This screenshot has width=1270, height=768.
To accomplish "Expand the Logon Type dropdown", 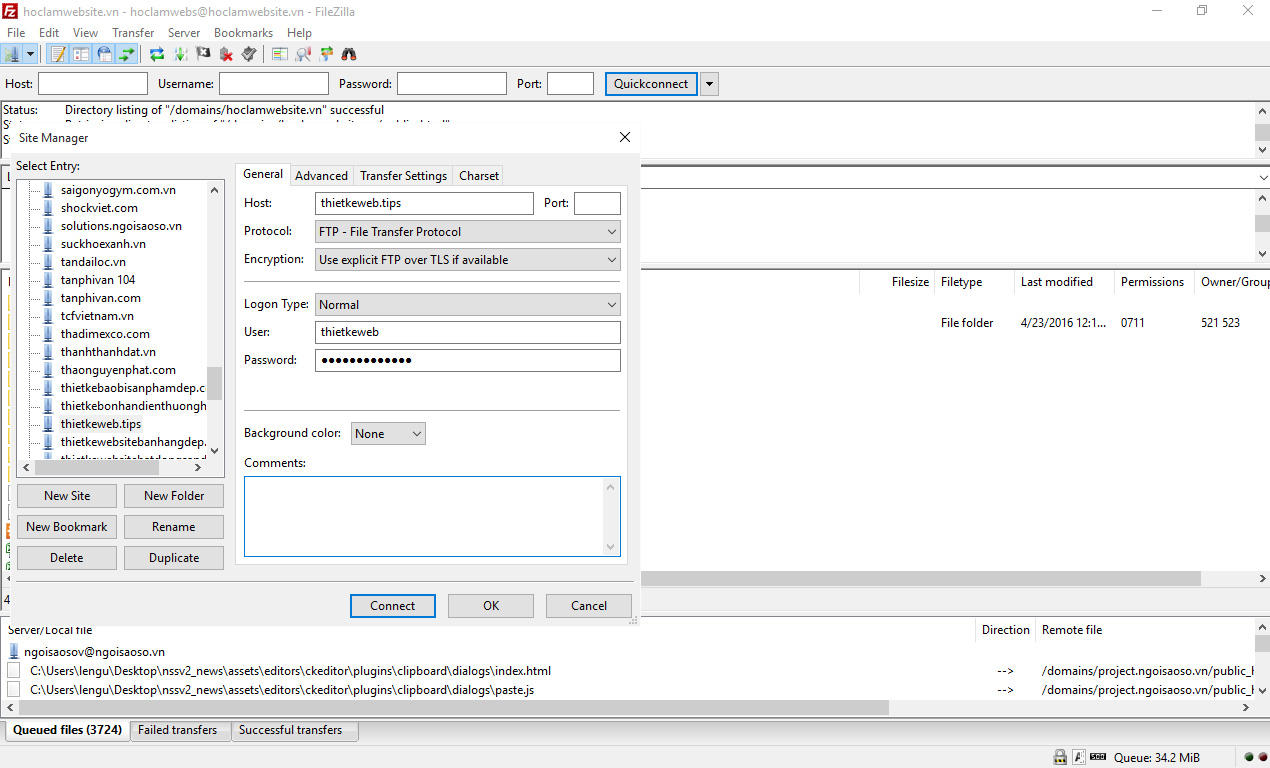I will point(468,305).
